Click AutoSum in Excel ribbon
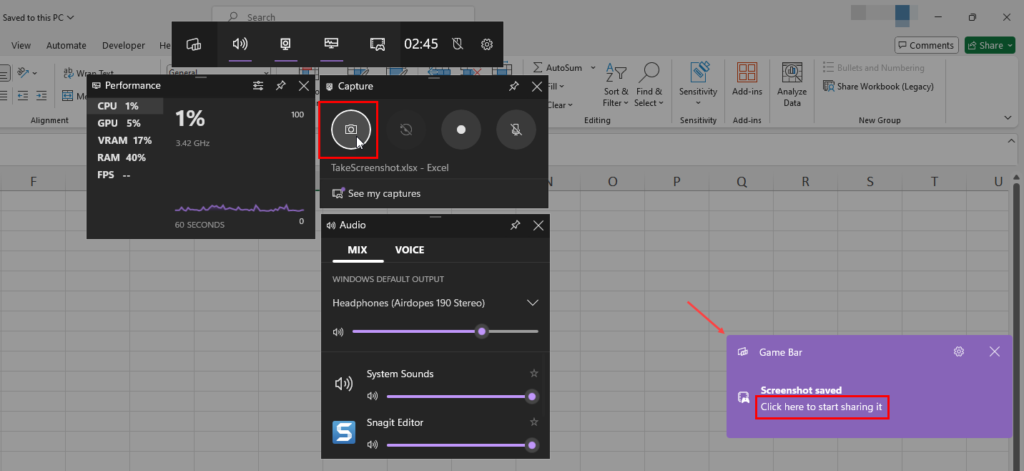 point(558,67)
